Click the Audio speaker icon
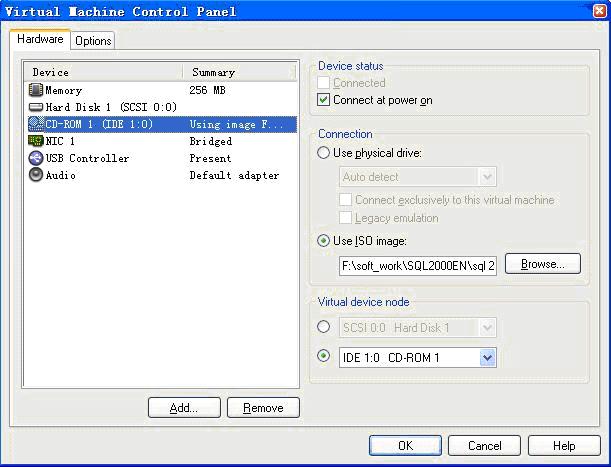Image resolution: width=611 pixels, height=467 pixels. point(36,175)
